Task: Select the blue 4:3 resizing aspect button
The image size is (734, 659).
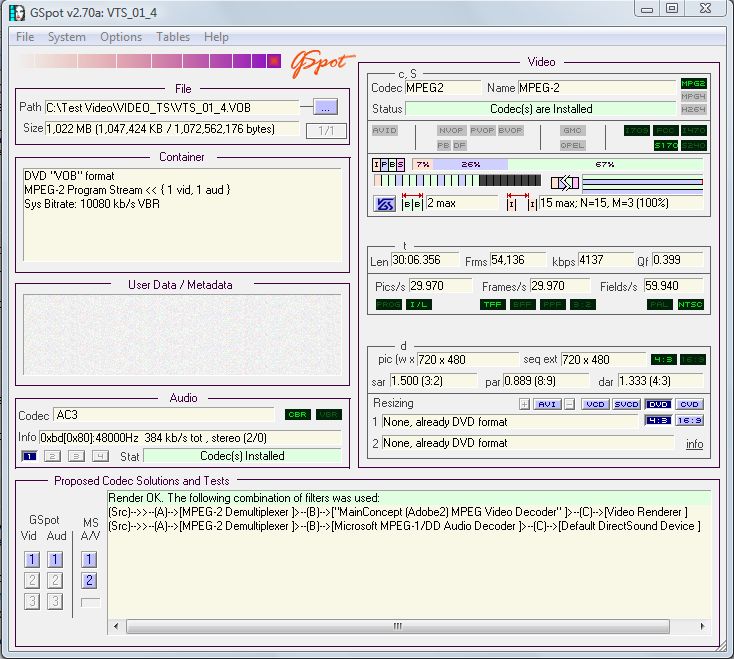Action: (658, 421)
